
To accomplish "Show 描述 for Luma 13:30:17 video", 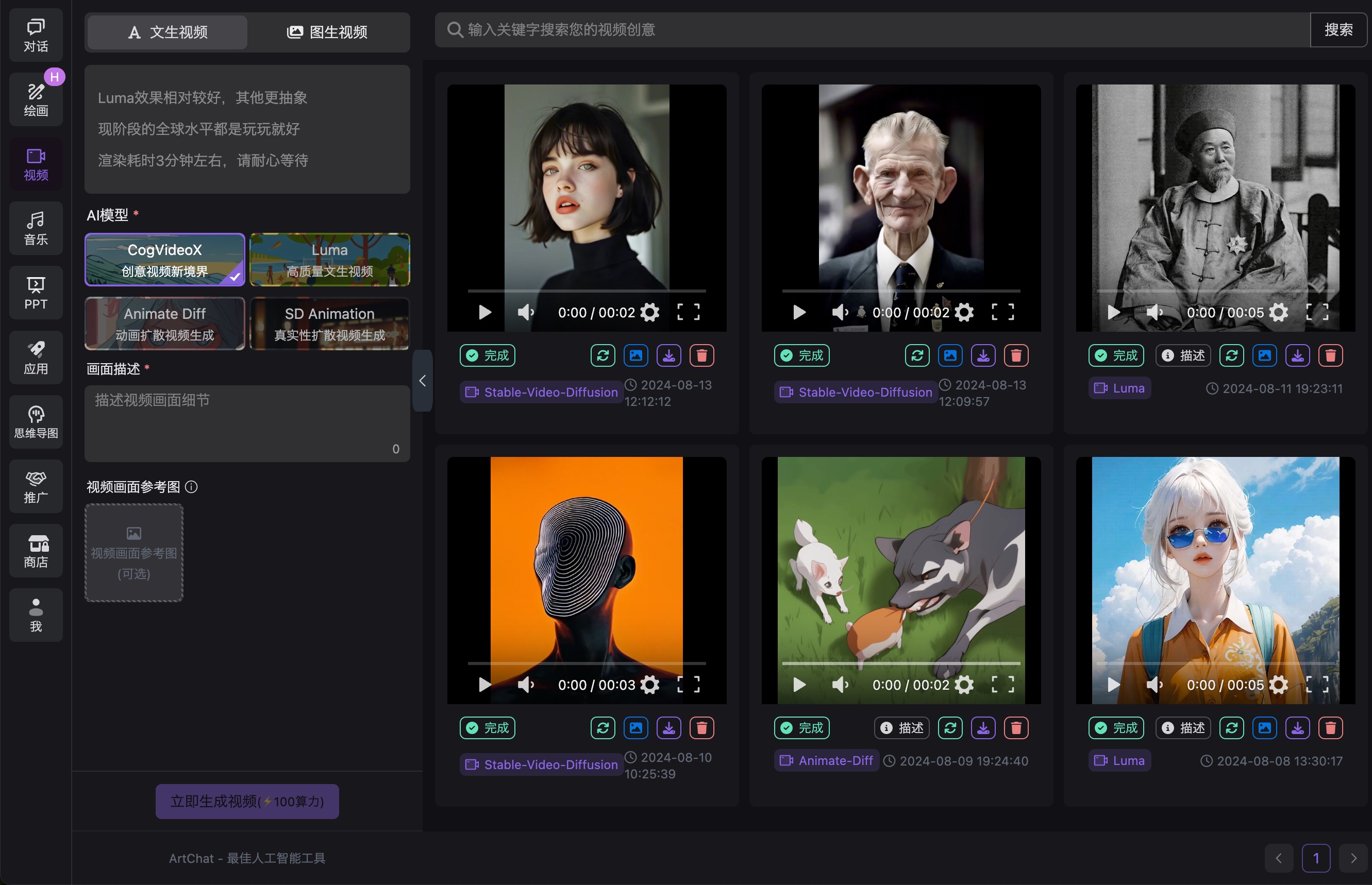I will pos(1184,727).
